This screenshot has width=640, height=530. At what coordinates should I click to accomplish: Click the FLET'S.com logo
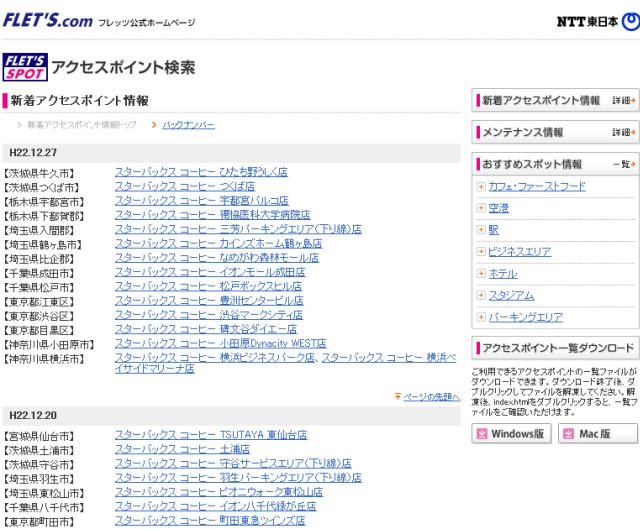48,20
